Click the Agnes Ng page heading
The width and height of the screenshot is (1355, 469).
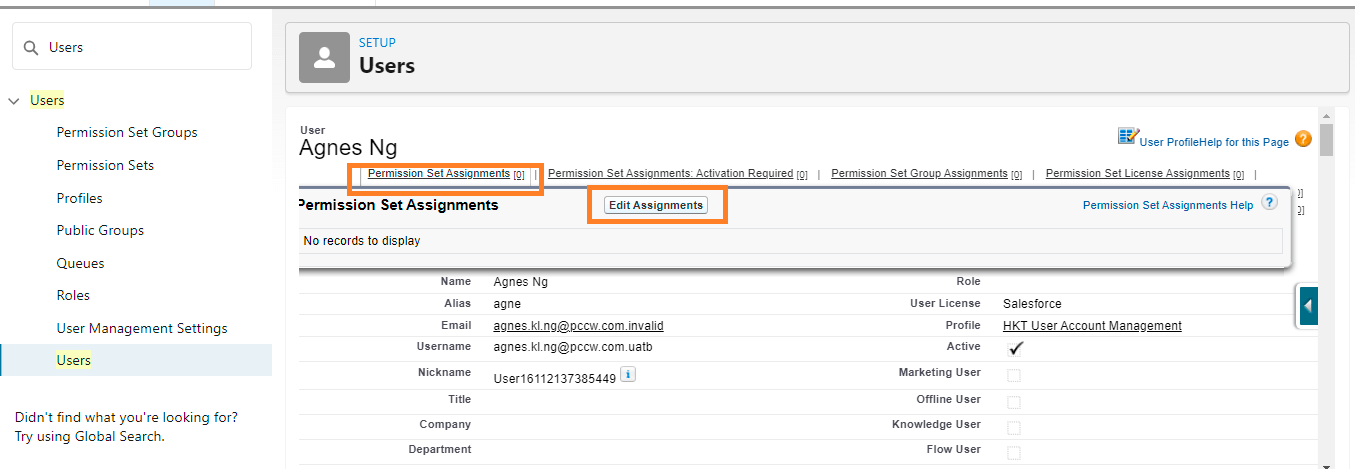348,148
